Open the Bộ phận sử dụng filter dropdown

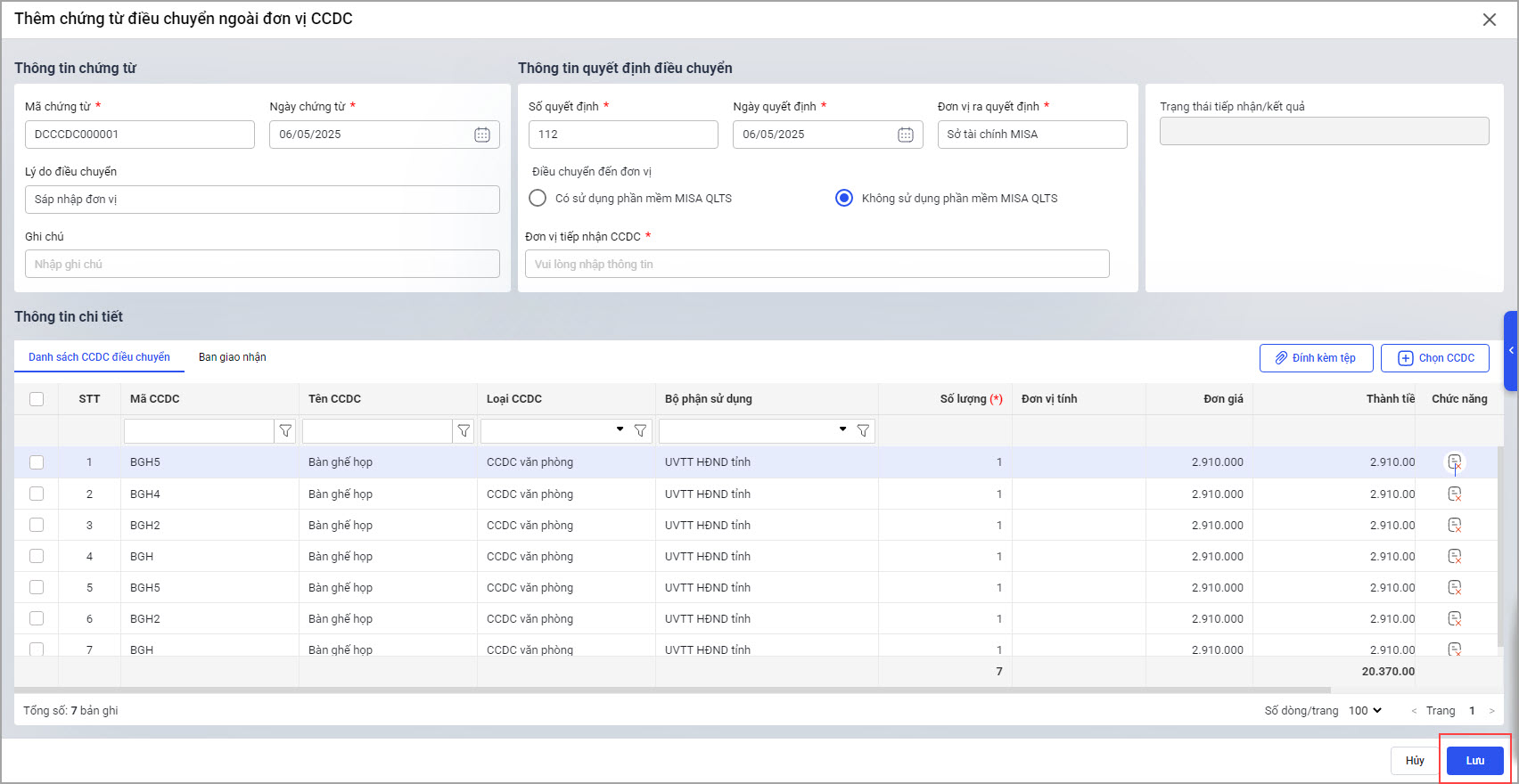pos(842,430)
